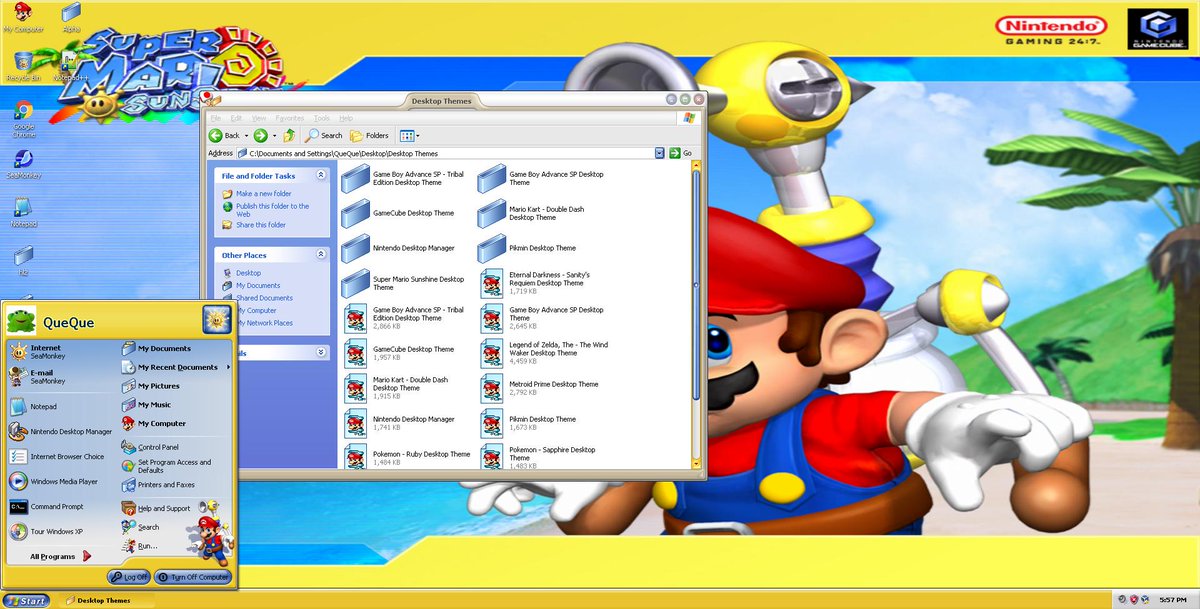Select the 1,673 KB Pikmin theme file
This screenshot has width=1200, height=609.
(x=529, y=423)
